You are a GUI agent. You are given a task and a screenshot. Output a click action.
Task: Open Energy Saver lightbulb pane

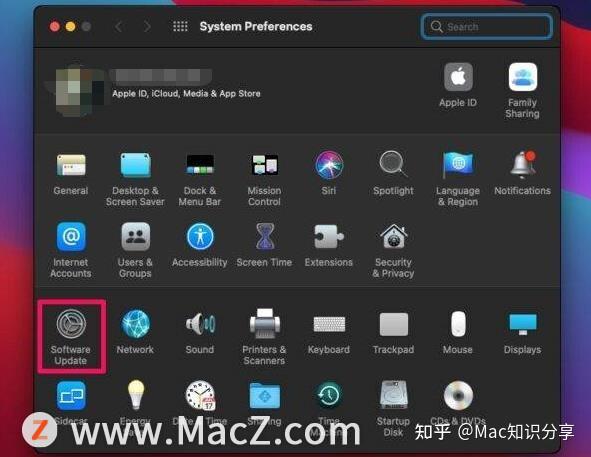click(136, 395)
